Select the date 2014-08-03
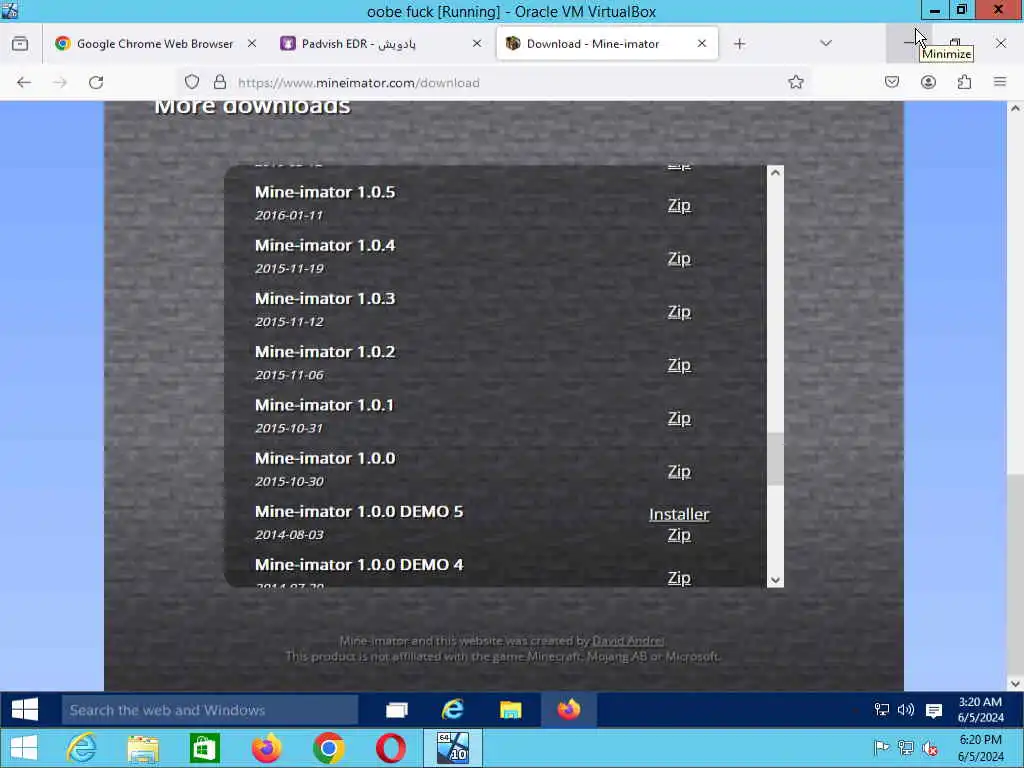 tap(289, 535)
